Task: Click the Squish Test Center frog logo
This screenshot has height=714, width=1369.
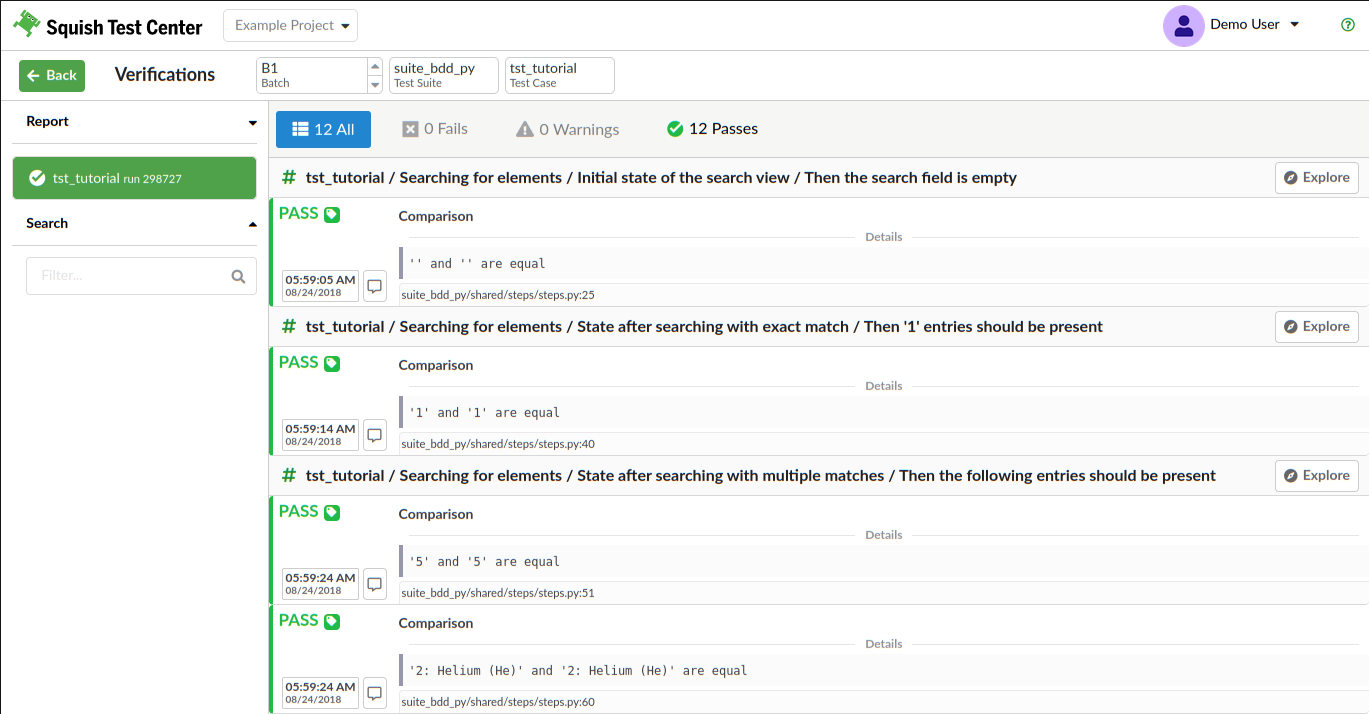Action: point(26,25)
